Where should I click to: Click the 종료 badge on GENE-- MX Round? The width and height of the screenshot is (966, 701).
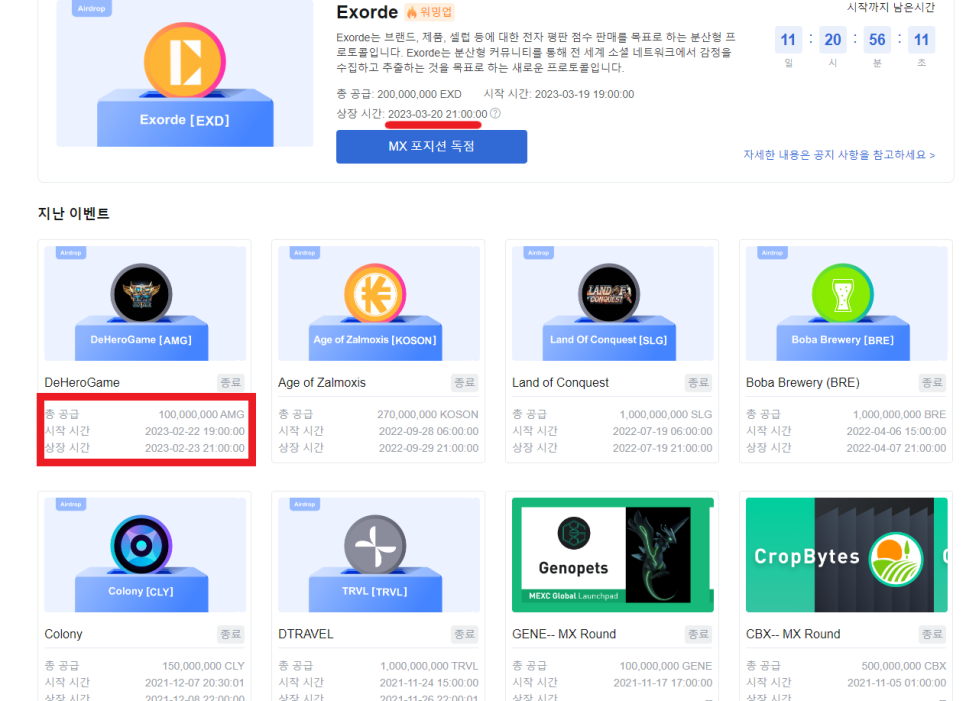699,634
